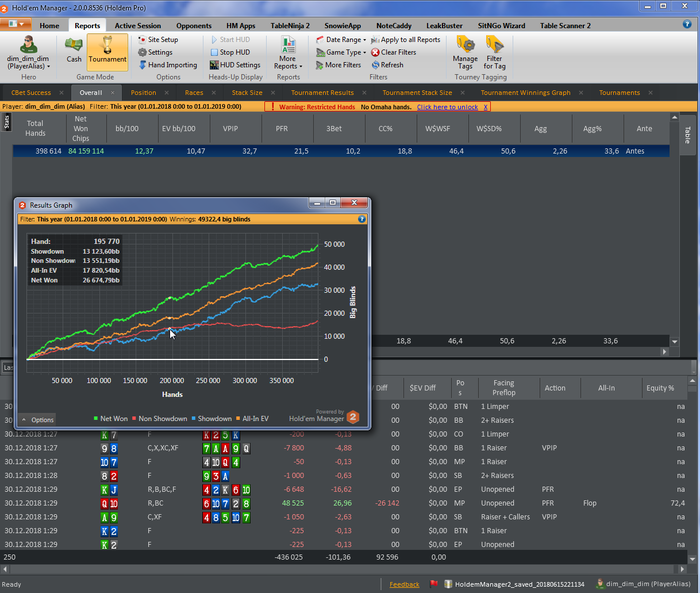This screenshot has height=593, width=700.
Task: Open Active Session tab
Action: [x=138, y=25]
